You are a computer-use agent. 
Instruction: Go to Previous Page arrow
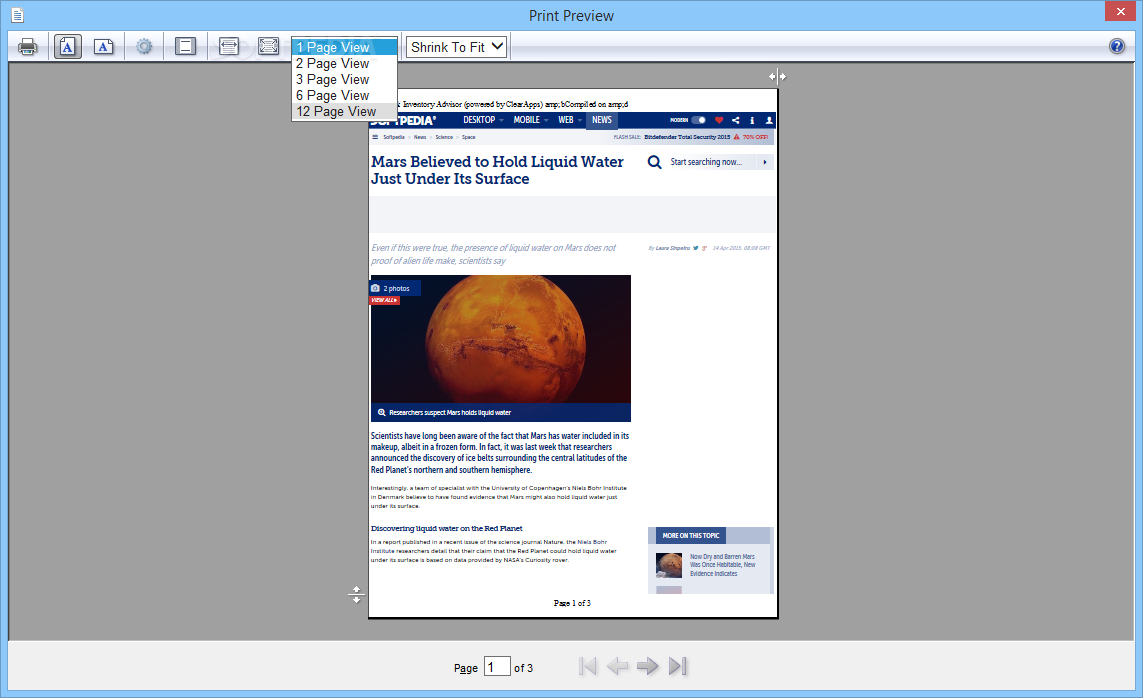coord(617,666)
